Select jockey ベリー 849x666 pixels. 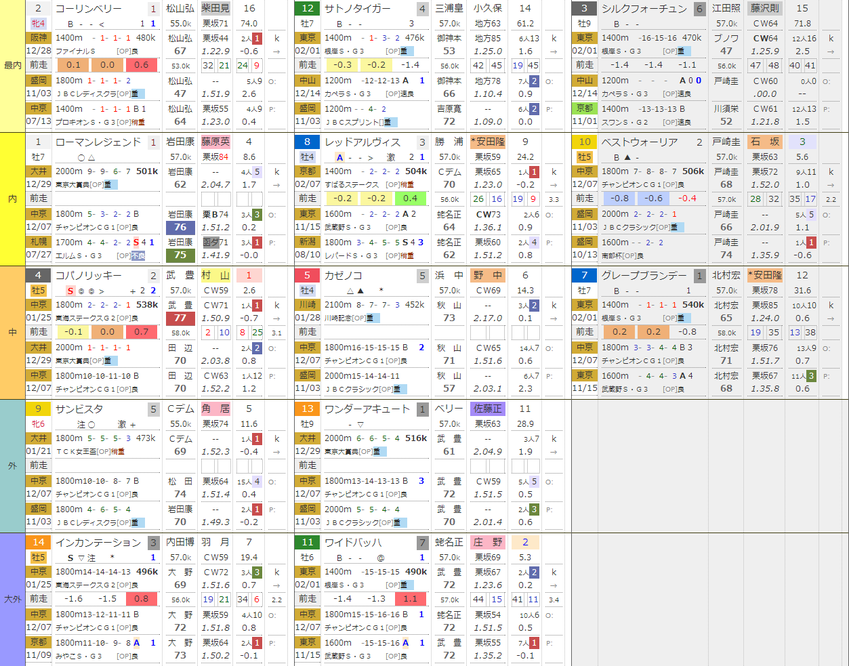(449, 409)
